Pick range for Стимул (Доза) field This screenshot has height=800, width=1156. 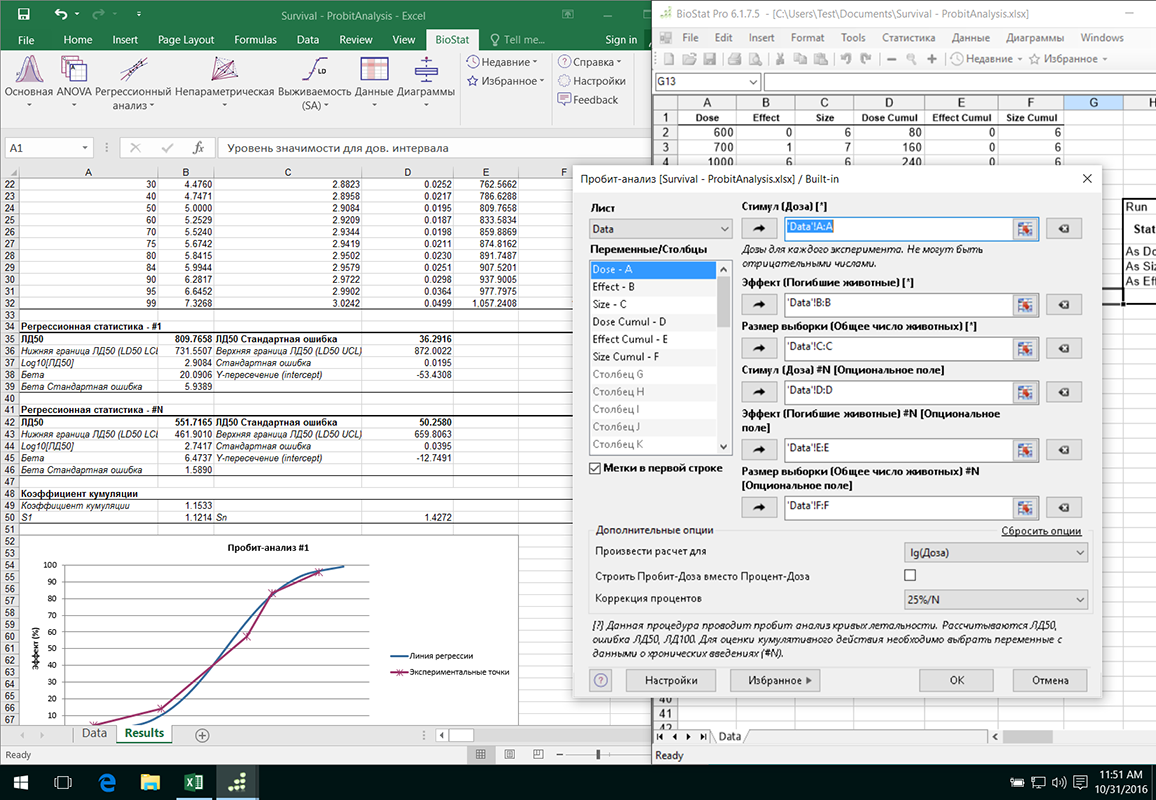(1025, 229)
